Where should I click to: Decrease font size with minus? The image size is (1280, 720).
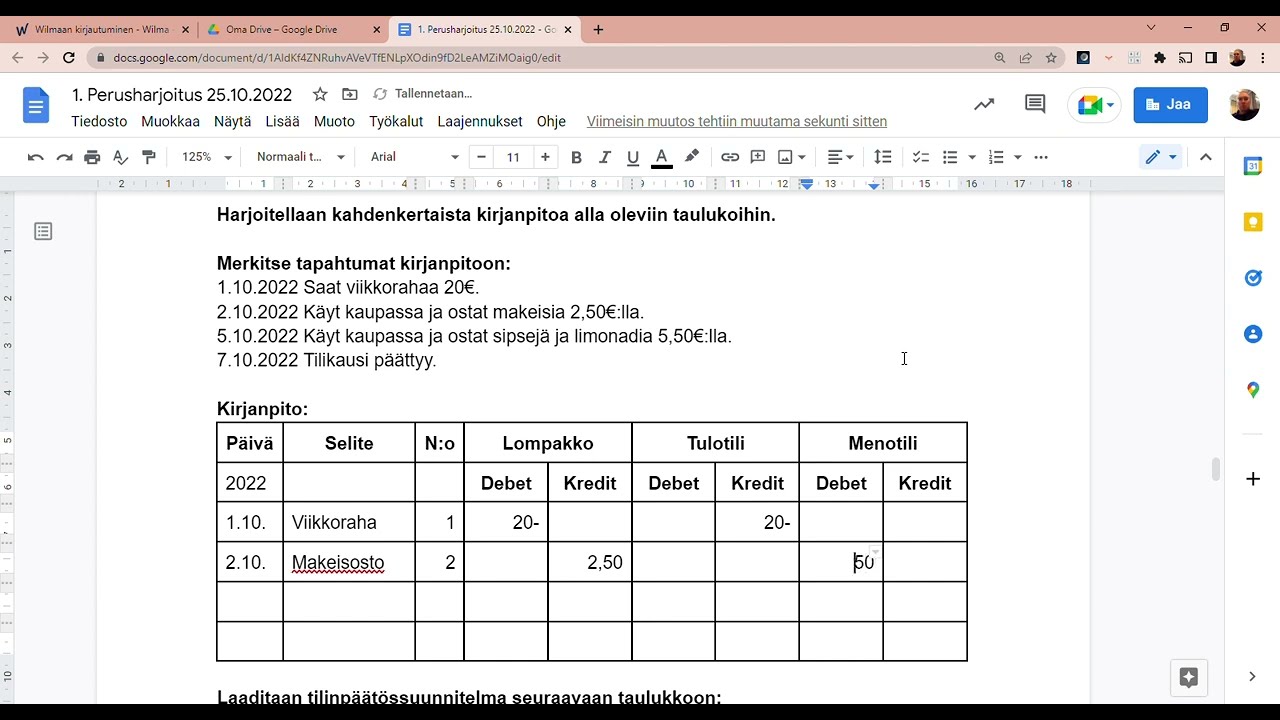(482, 157)
